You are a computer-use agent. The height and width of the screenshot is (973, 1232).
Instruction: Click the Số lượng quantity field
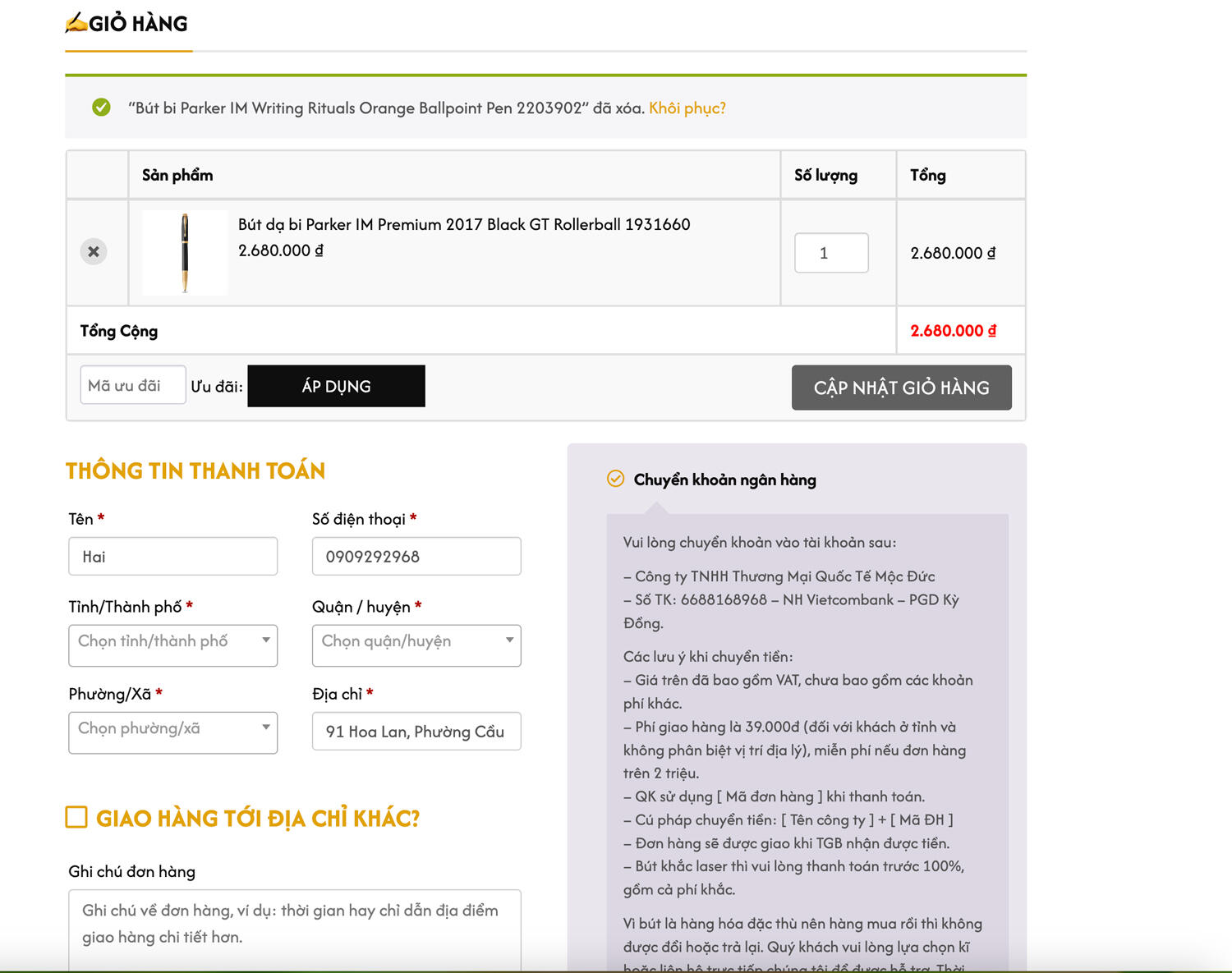[831, 253]
